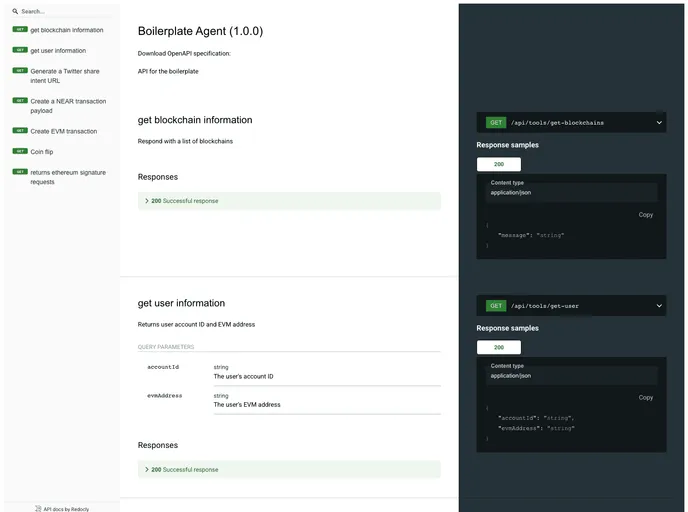Copy the get-user response sample
Screen dimensions: 688x512
click(645, 397)
